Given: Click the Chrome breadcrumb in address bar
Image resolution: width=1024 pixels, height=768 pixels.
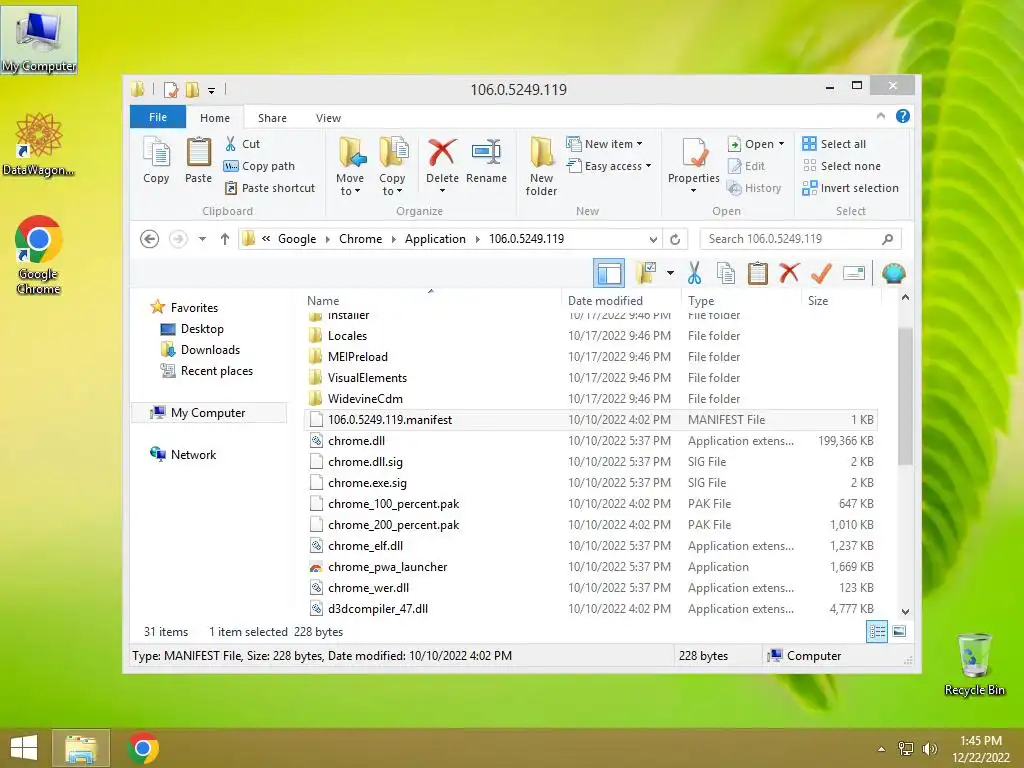Looking at the screenshot, I should pyautogui.click(x=360, y=239).
